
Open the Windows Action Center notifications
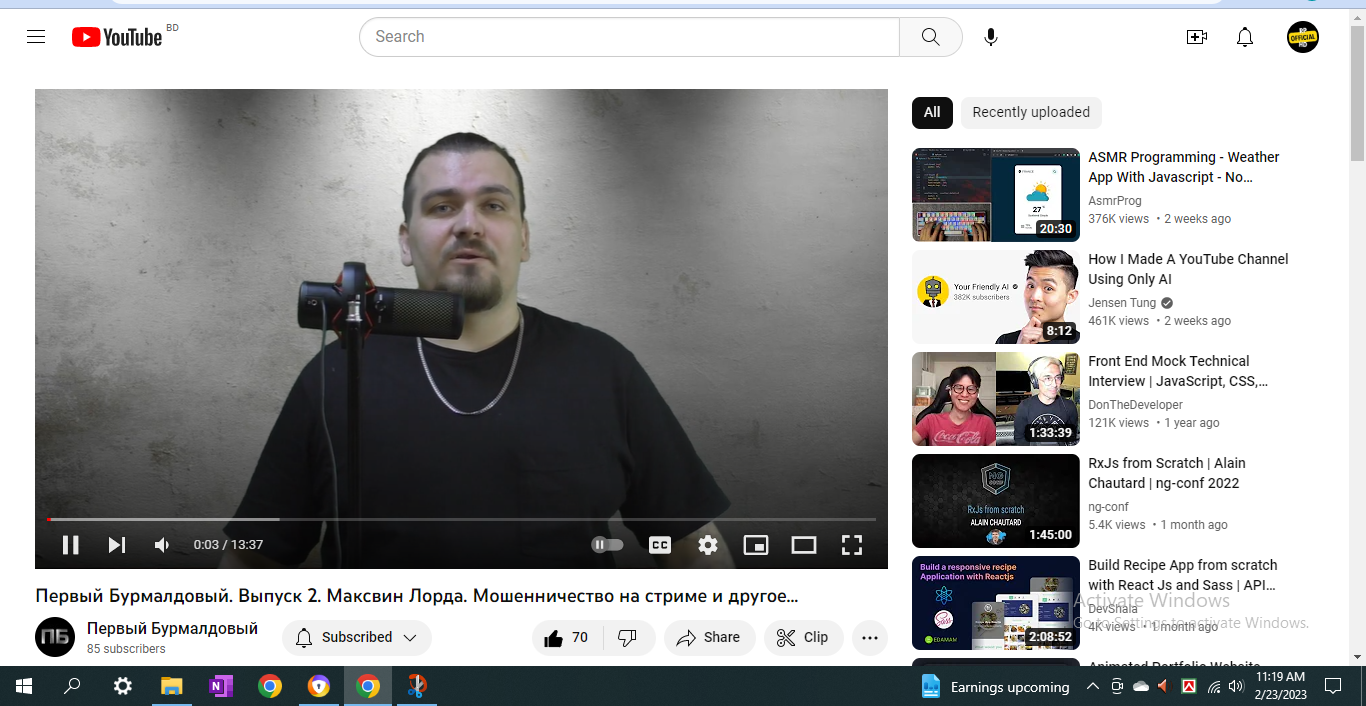pyautogui.click(x=1333, y=687)
